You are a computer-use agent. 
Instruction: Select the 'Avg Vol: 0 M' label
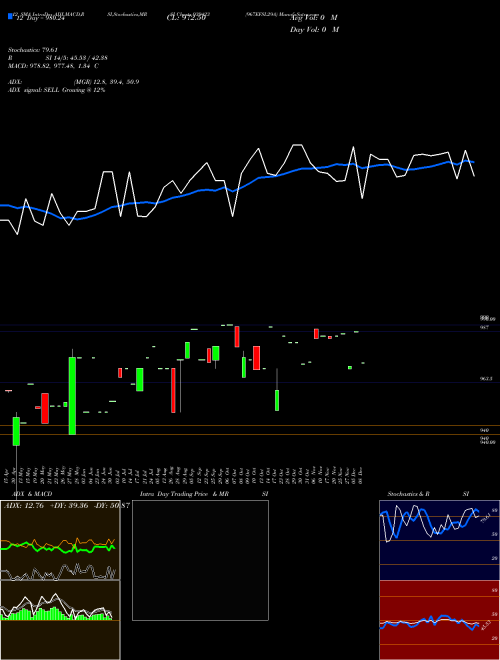coord(314,18)
